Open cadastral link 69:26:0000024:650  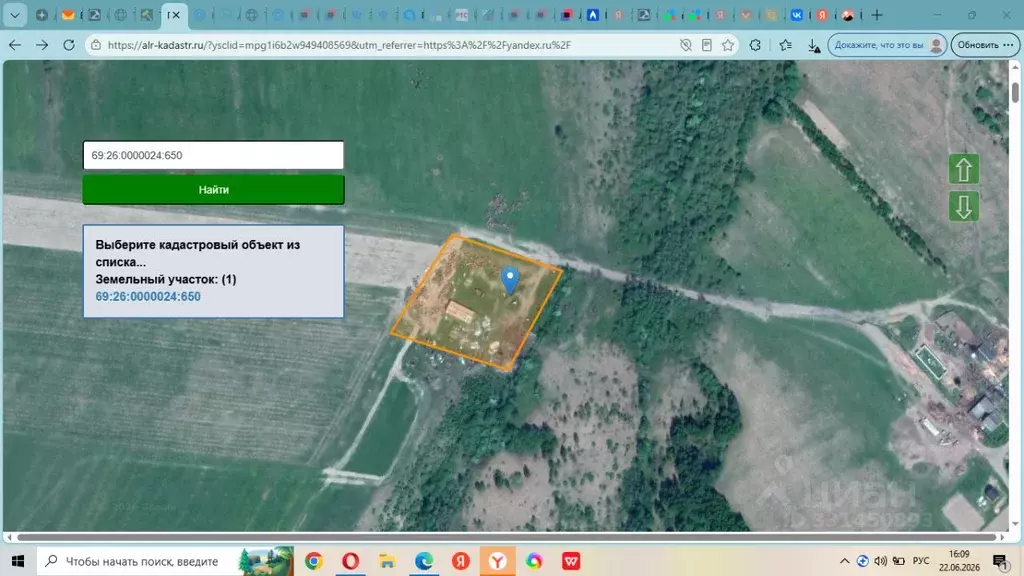[148, 296]
